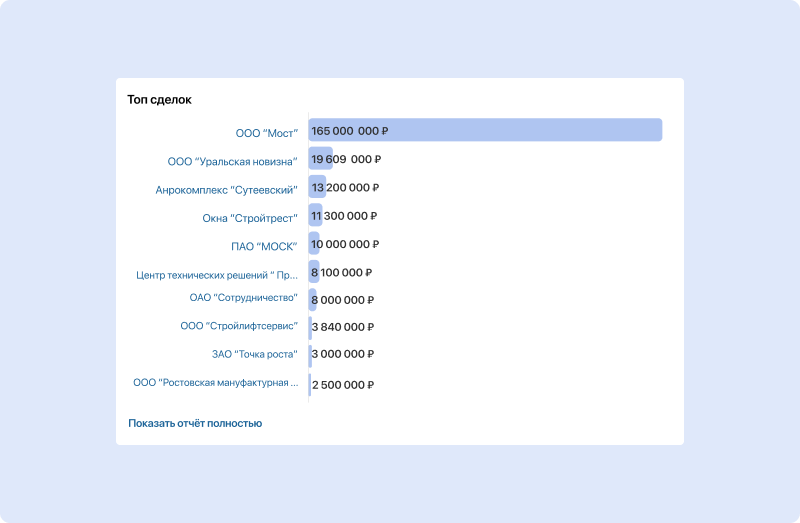Click Анрокомплекс "Сутеевский" company name
This screenshot has height=523, width=800.
(226, 189)
